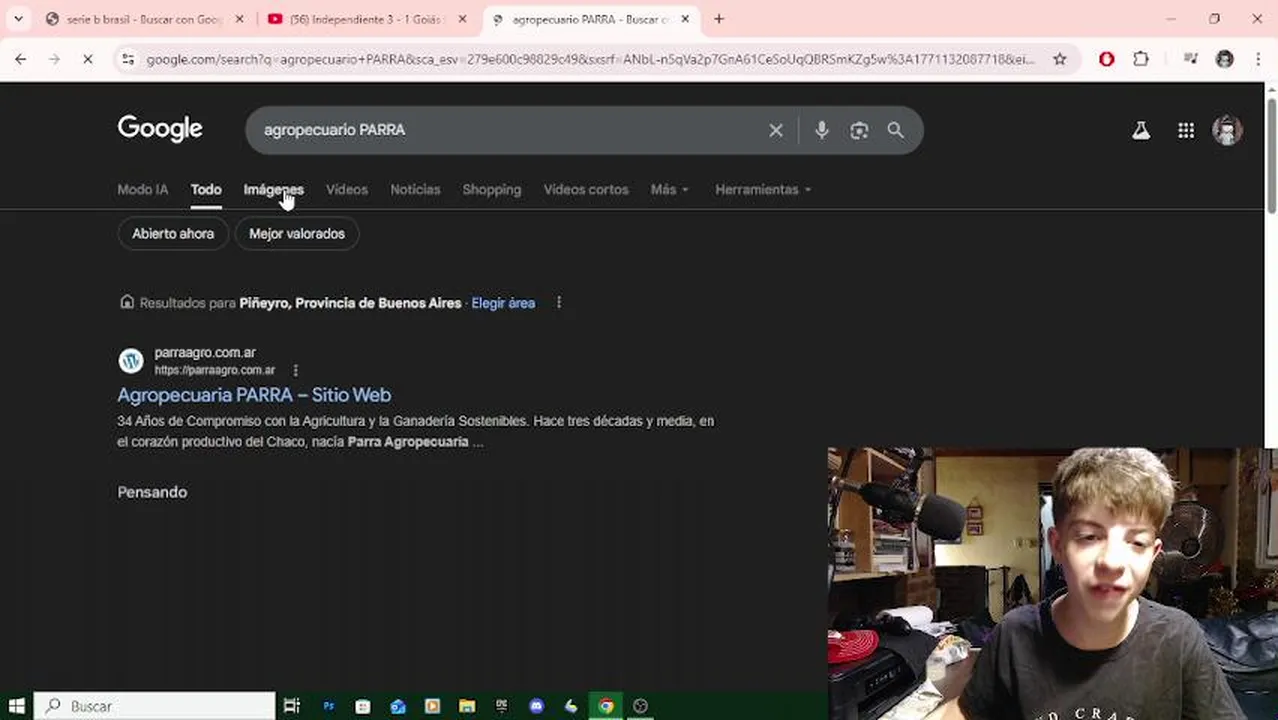Image resolution: width=1278 pixels, height=720 pixels.
Task: Go to Google homepage via the logo
Action: [160, 129]
